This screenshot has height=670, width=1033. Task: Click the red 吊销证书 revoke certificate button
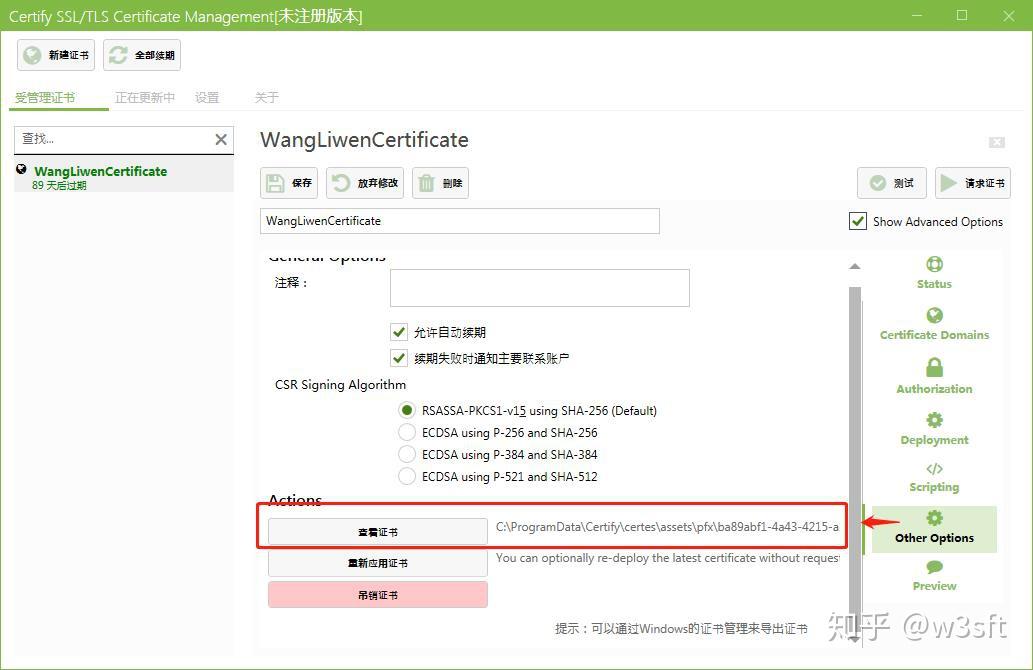pos(377,594)
